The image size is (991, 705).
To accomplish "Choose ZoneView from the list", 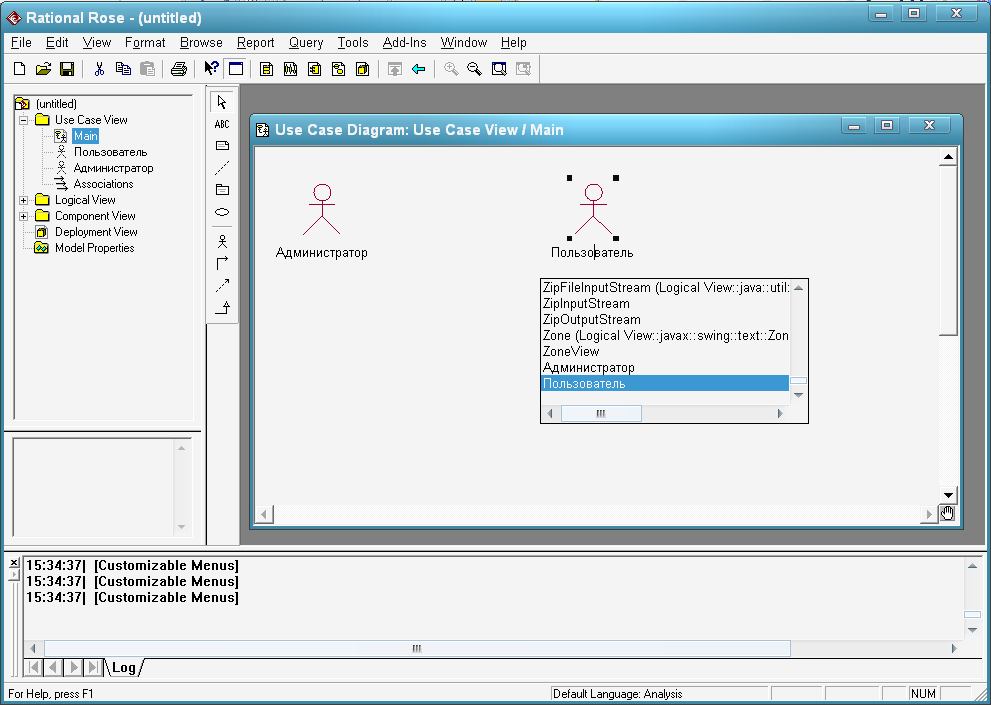I will point(665,352).
